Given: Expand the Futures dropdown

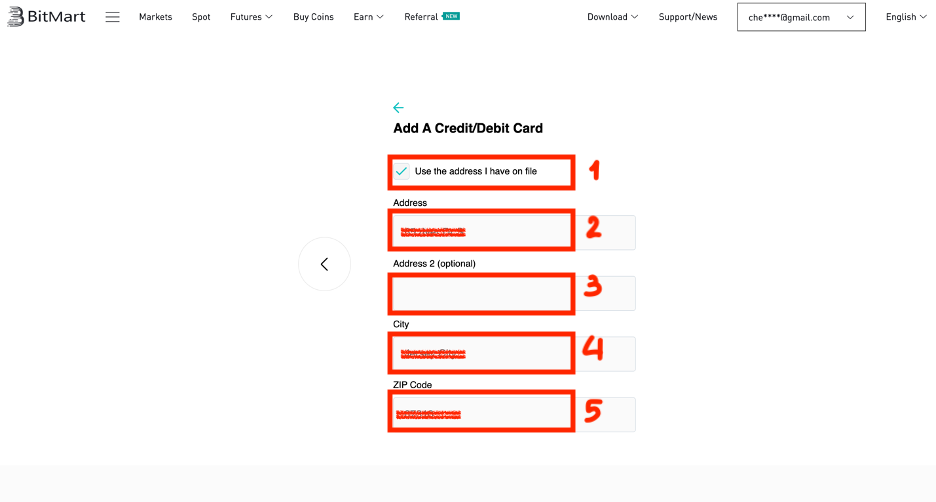Looking at the screenshot, I should pyautogui.click(x=251, y=17).
